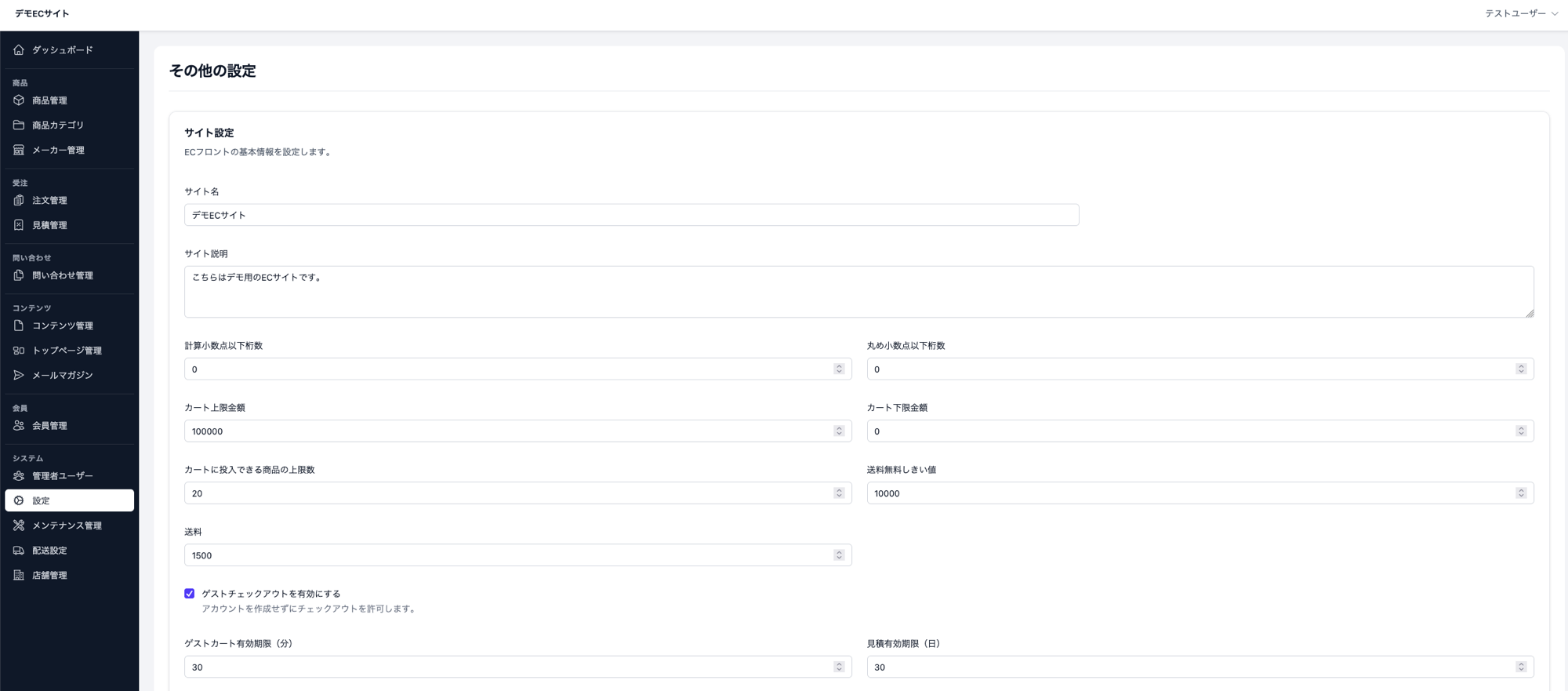Click the 送料無料しきい値 stepper arrows
The height and width of the screenshot is (691, 1568).
1521,493
